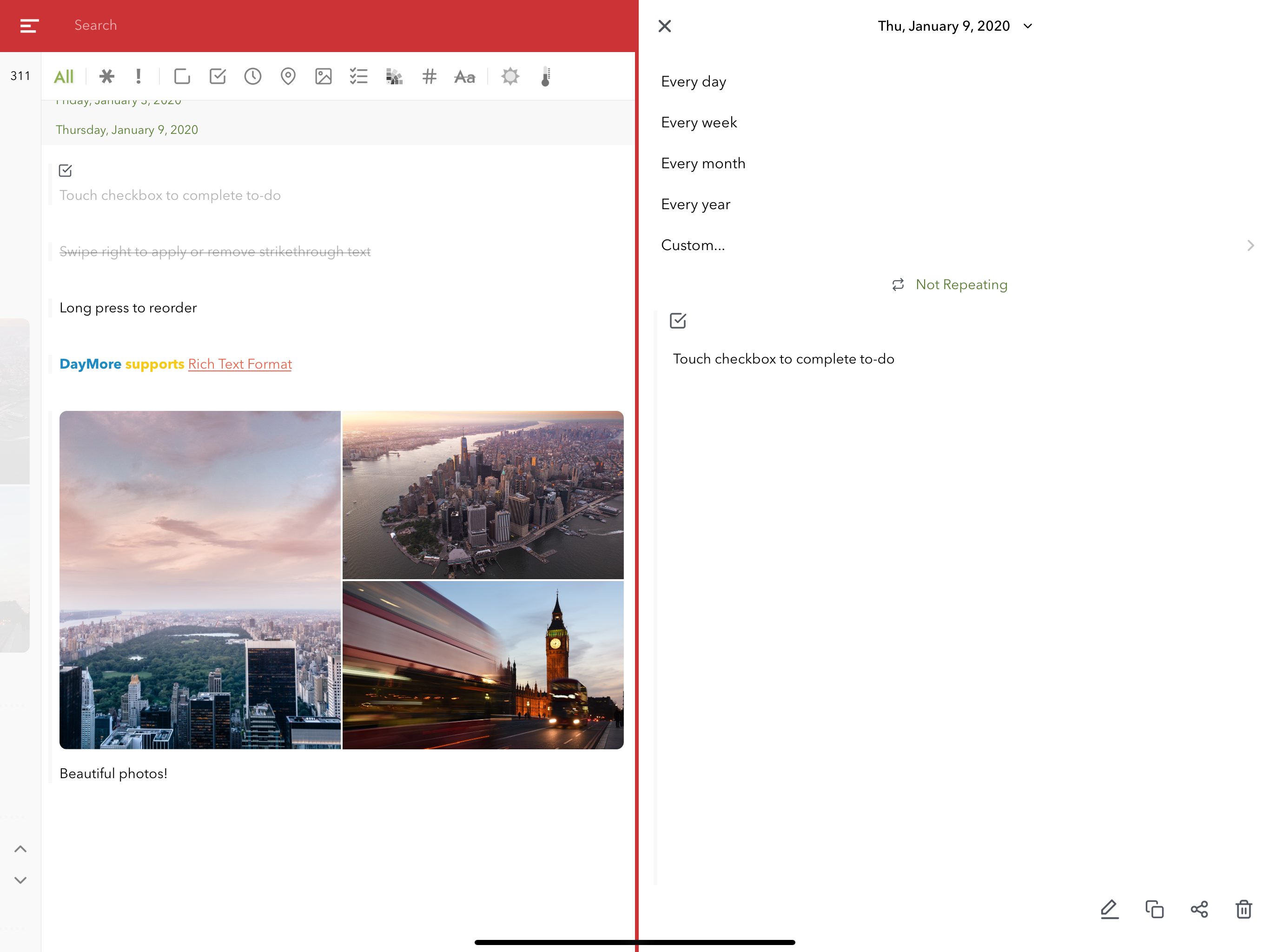Image resolution: width=1270 pixels, height=952 pixels.
Task: Click the share icon
Action: pos(1199,909)
